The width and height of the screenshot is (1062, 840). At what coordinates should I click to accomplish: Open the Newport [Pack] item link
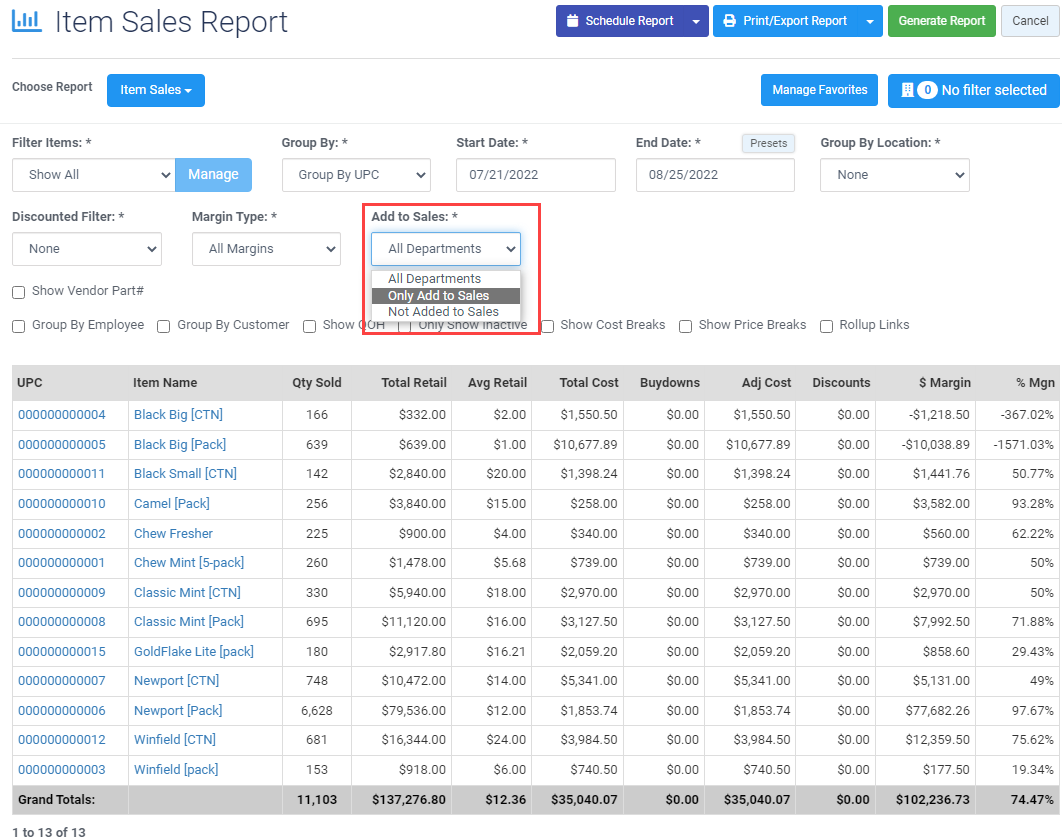[178, 710]
